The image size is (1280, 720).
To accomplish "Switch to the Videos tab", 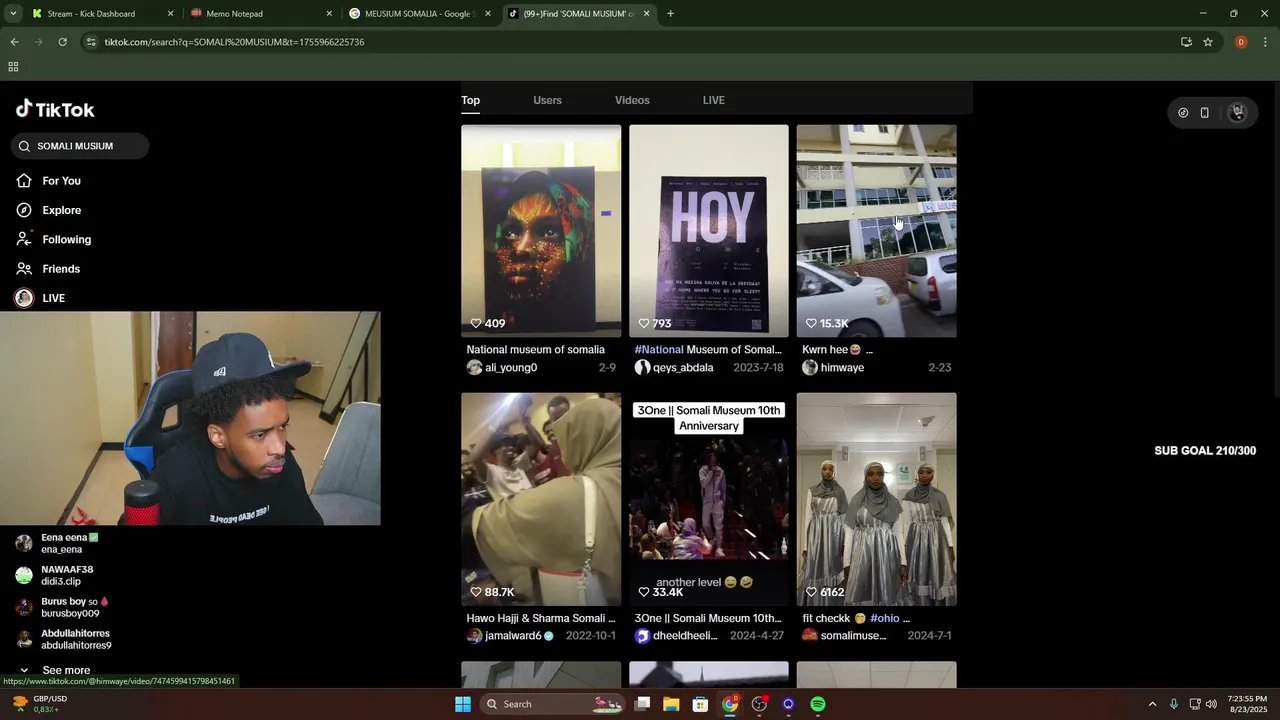I will click(632, 100).
